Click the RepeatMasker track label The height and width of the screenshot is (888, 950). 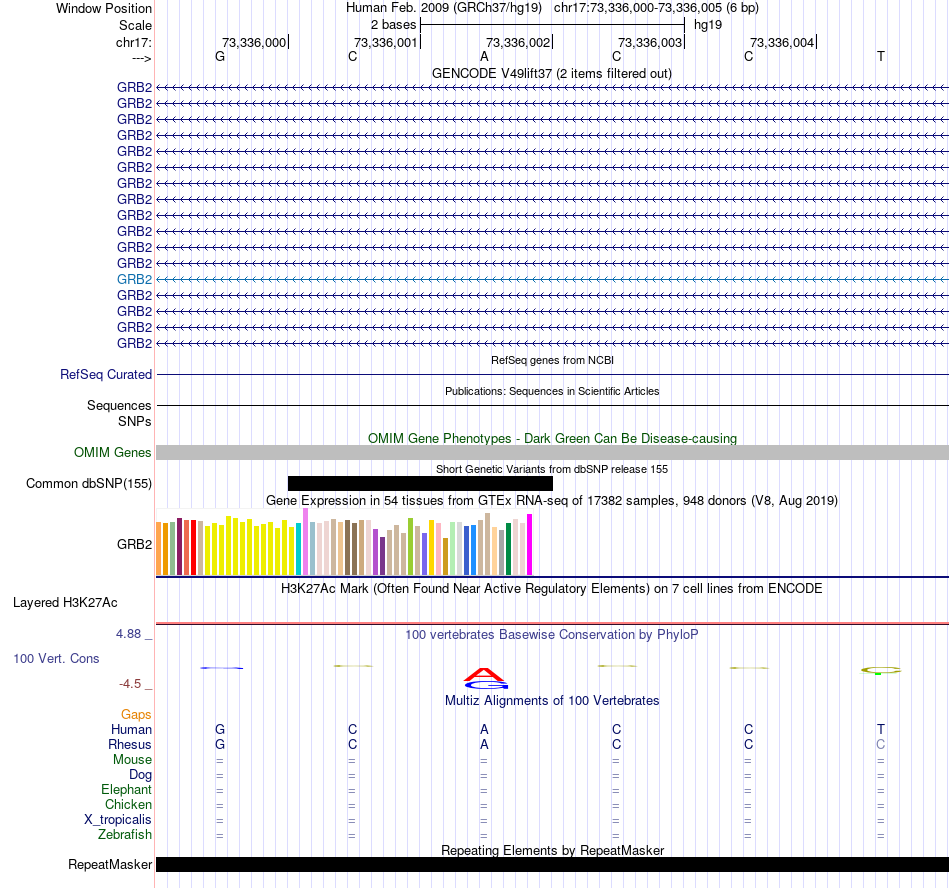[x=110, y=864]
